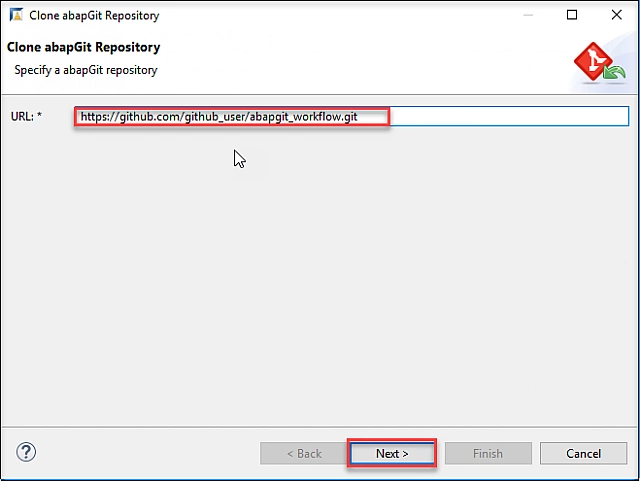Click the disabled Back button
Viewport: 640px width, 481px height.
(x=304, y=453)
